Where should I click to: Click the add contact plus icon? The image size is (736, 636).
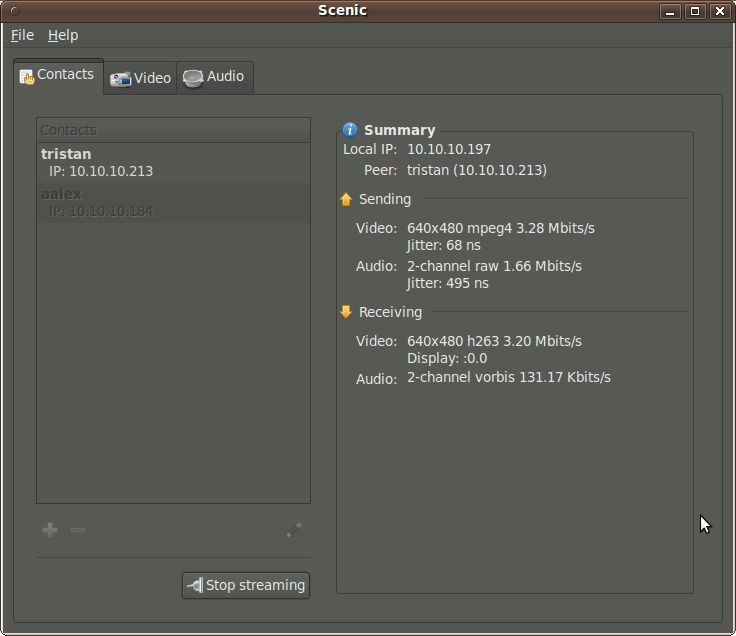click(50, 530)
